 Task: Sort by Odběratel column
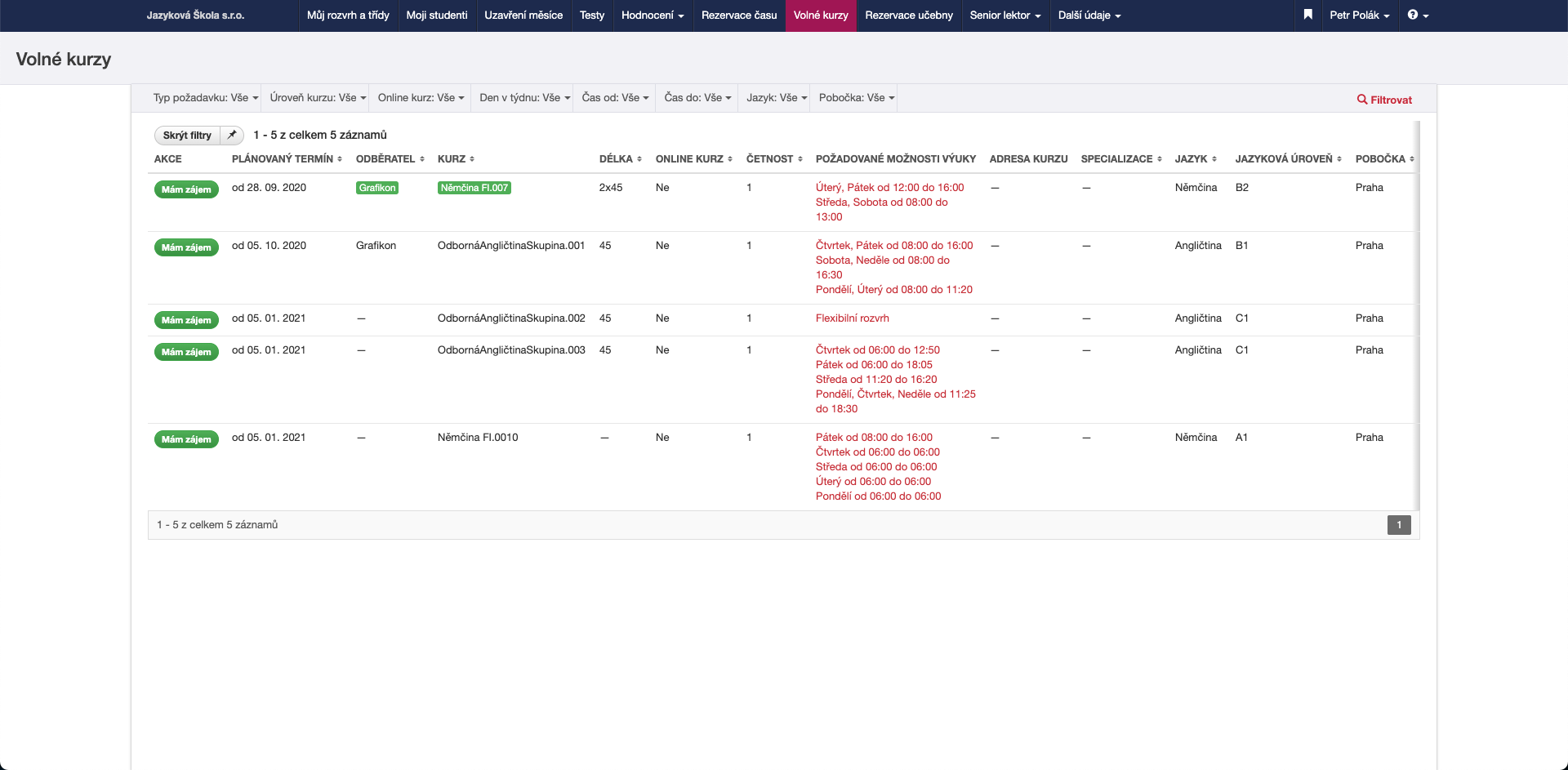coord(390,158)
